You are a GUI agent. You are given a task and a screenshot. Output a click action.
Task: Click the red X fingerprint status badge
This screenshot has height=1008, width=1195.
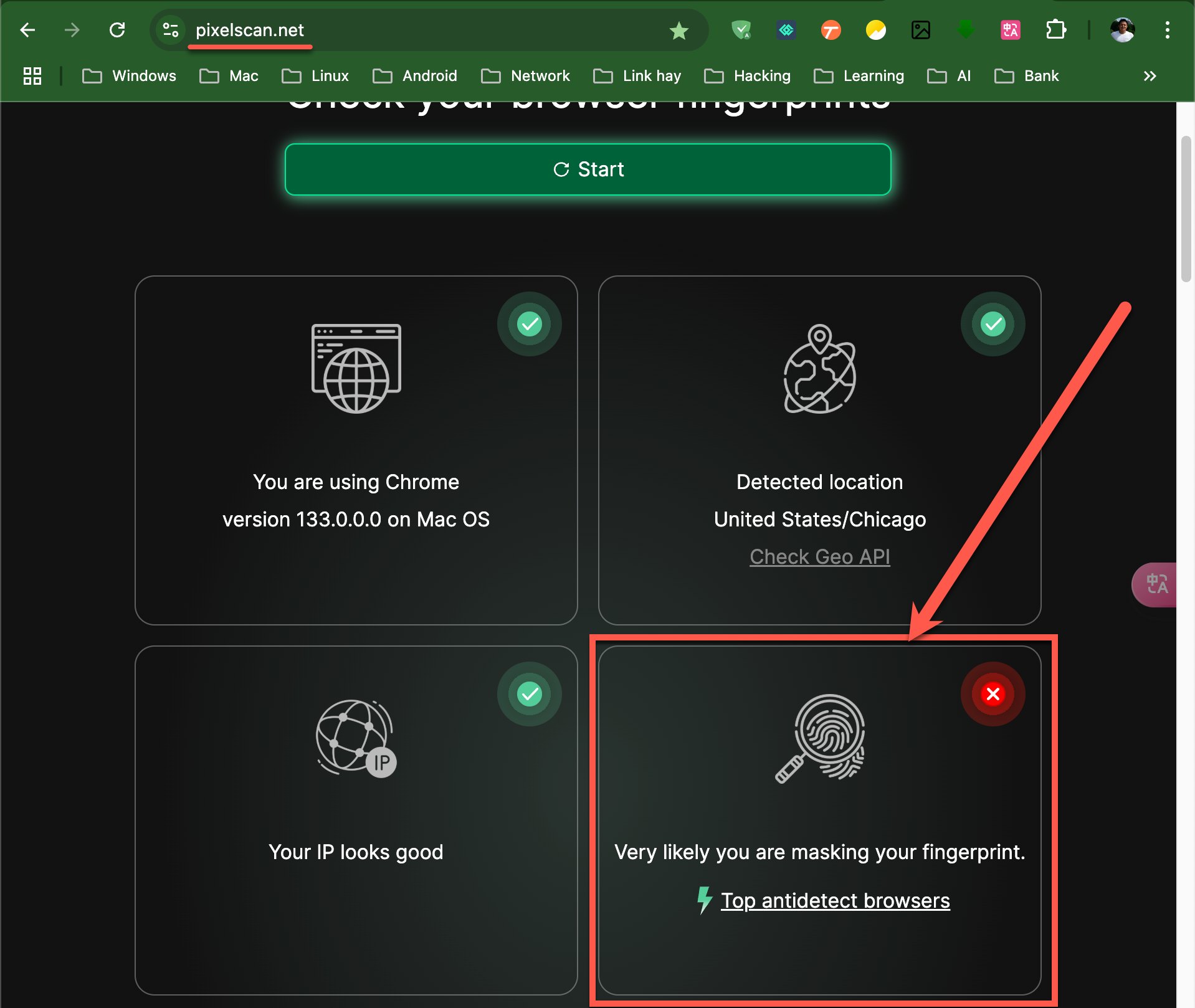click(x=993, y=694)
